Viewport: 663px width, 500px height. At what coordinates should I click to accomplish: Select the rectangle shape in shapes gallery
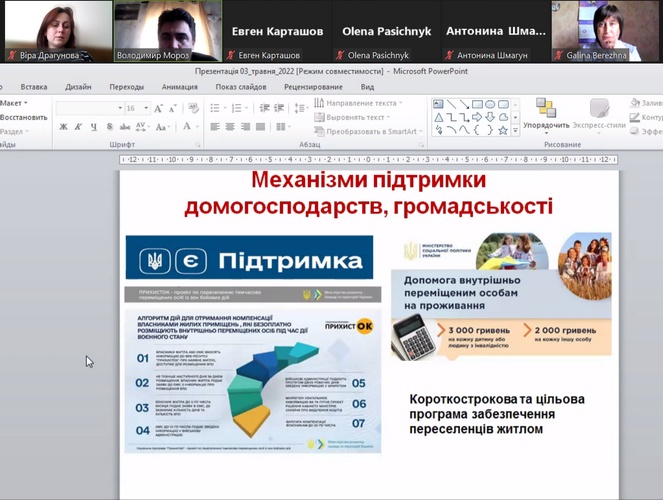tap(477, 103)
